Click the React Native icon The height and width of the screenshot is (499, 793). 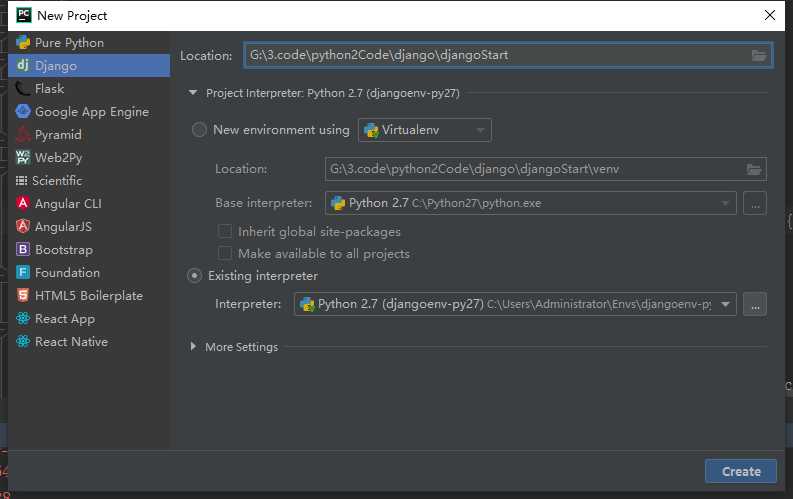click(23, 341)
